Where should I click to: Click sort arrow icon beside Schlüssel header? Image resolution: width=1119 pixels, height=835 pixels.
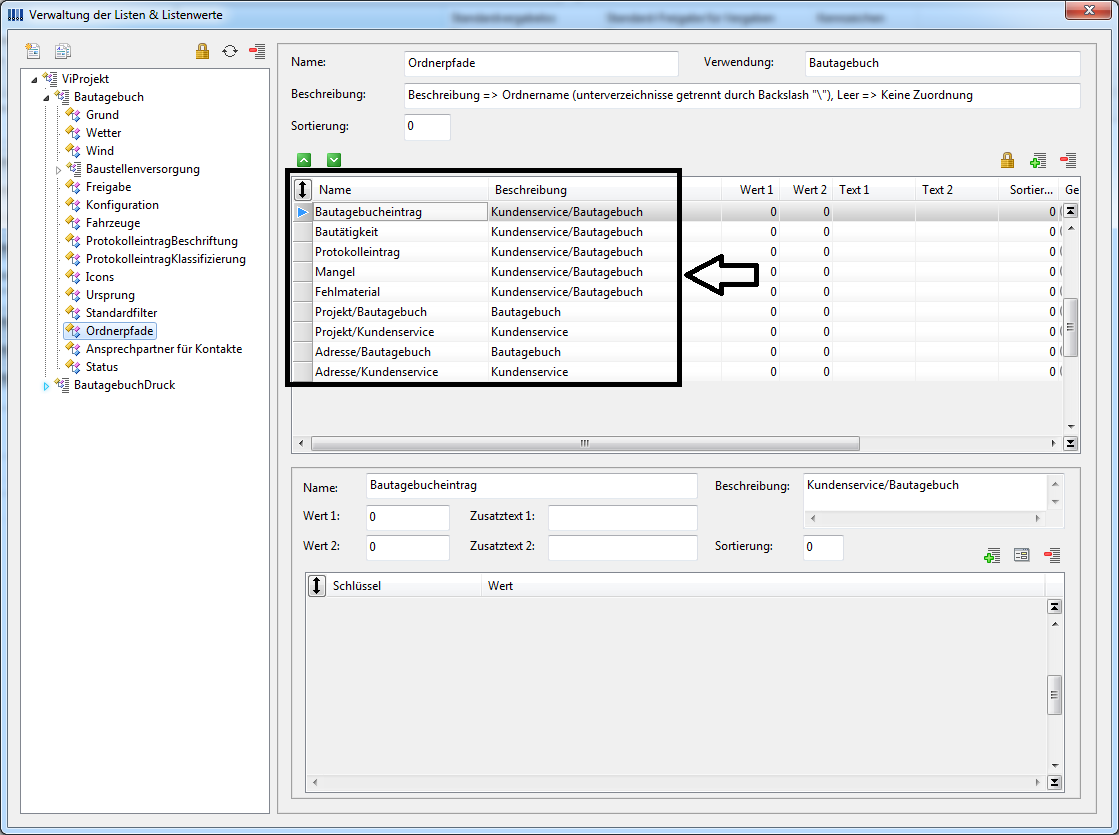(317, 585)
